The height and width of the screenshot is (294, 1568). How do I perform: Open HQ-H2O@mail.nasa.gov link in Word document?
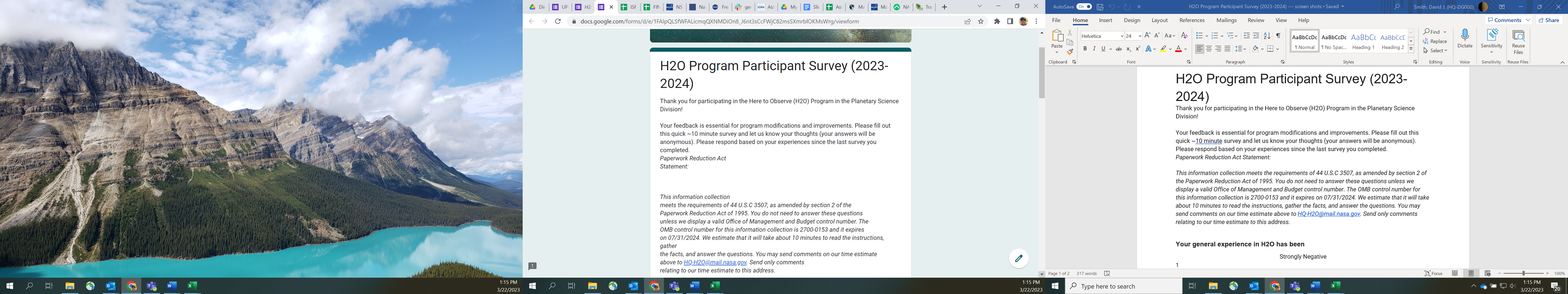(x=1328, y=214)
